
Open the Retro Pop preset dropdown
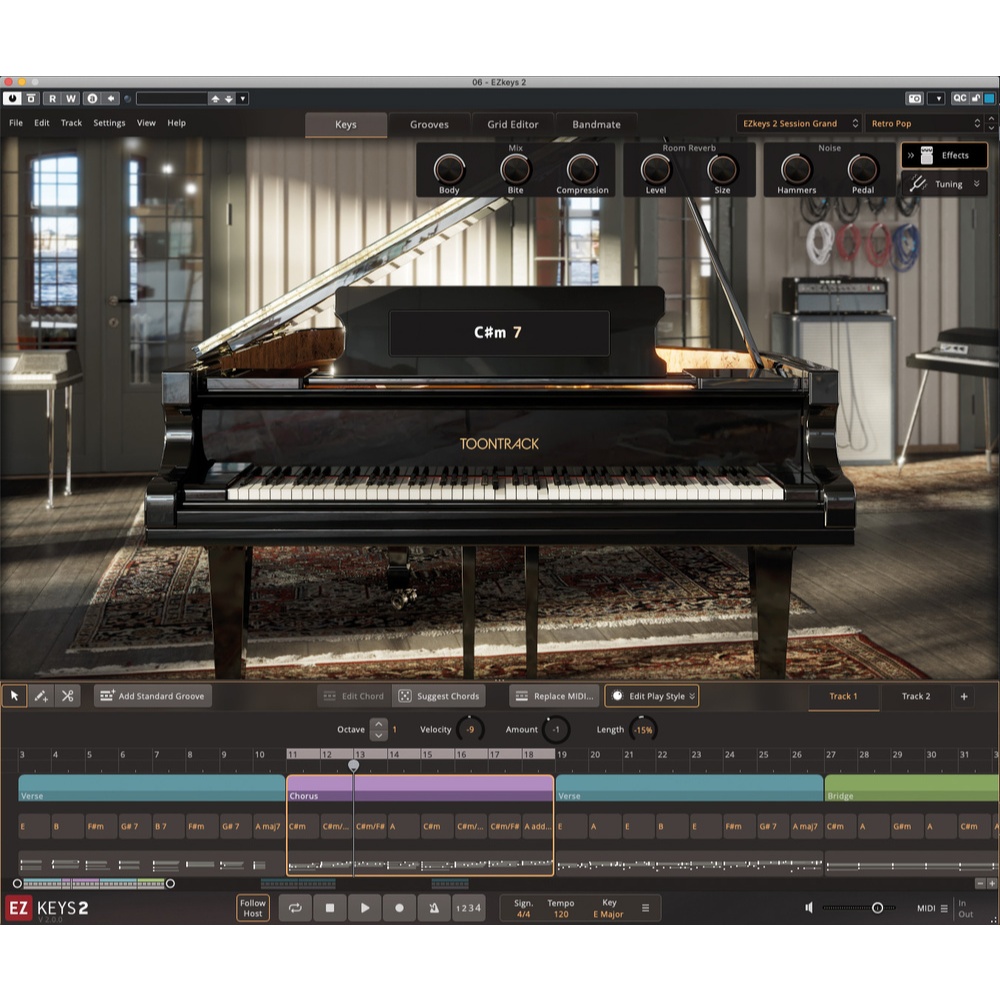pyautogui.click(x=925, y=124)
